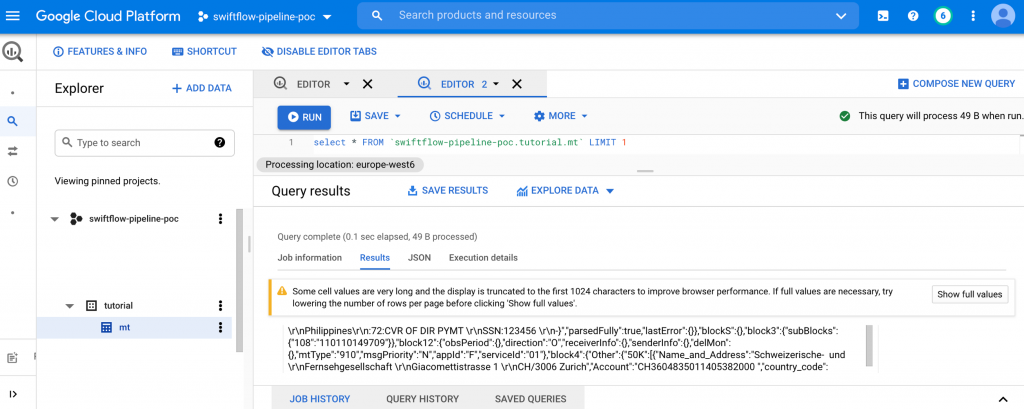This screenshot has height=409, width=1024.
Task: Open the Save dropdown menu
Action: click(x=375, y=116)
